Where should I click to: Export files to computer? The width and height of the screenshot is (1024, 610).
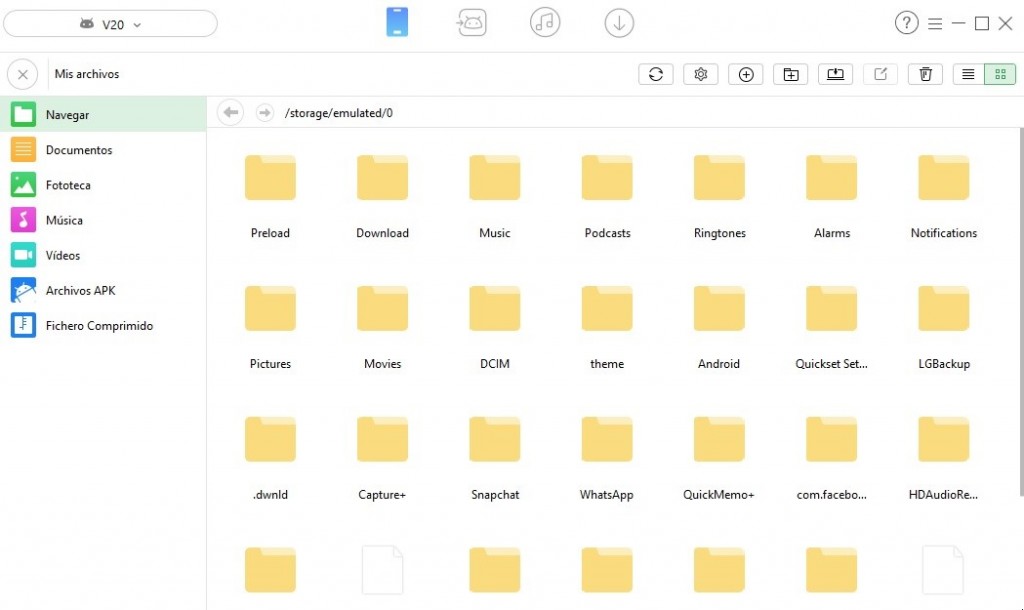(835, 74)
